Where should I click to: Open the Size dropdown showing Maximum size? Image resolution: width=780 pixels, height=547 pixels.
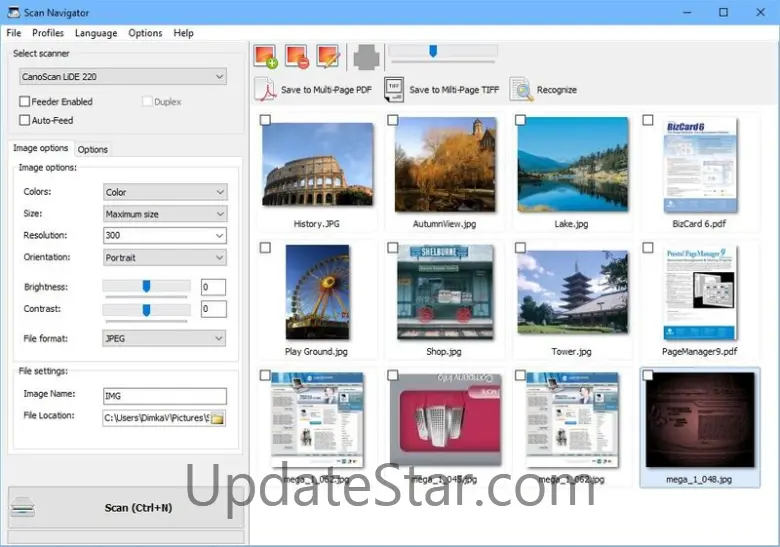[165, 214]
